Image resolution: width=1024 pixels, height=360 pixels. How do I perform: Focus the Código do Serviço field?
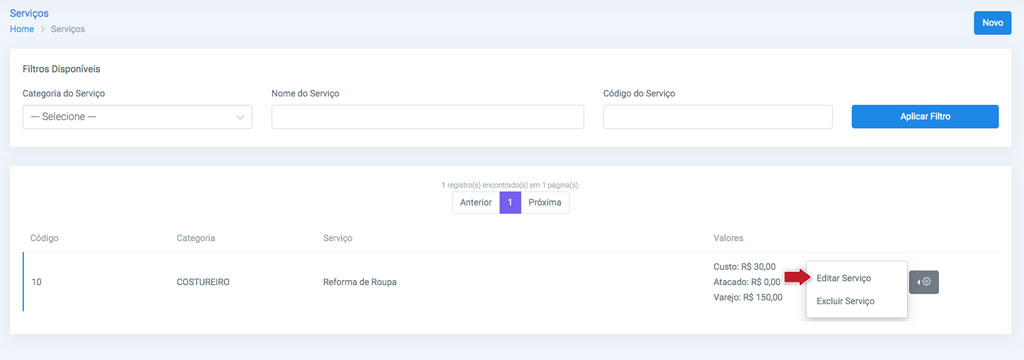pos(718,117)
